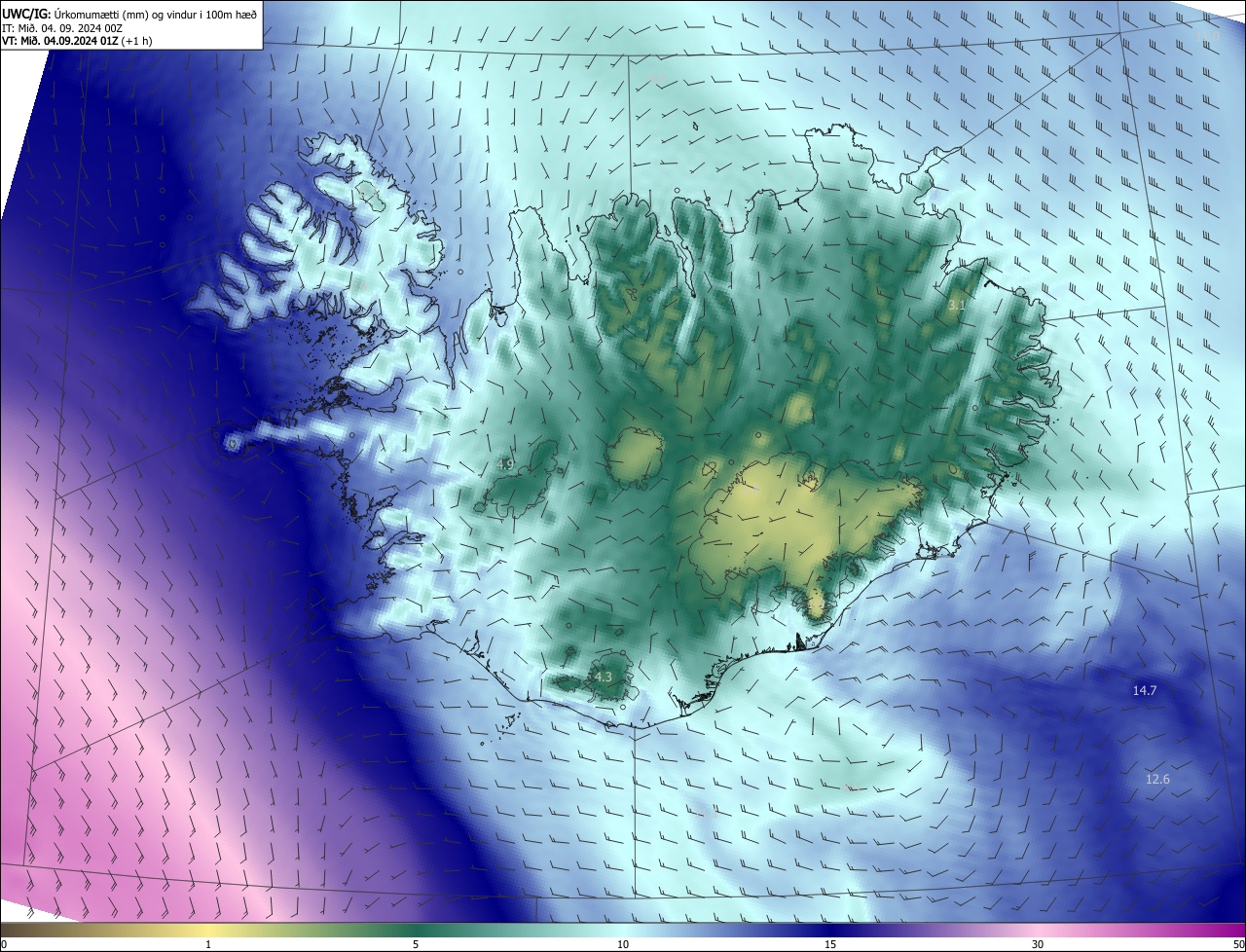Click the colorbar tick label 50
This screenshot has width=1246, height=952.
(x=1238, y=944)
